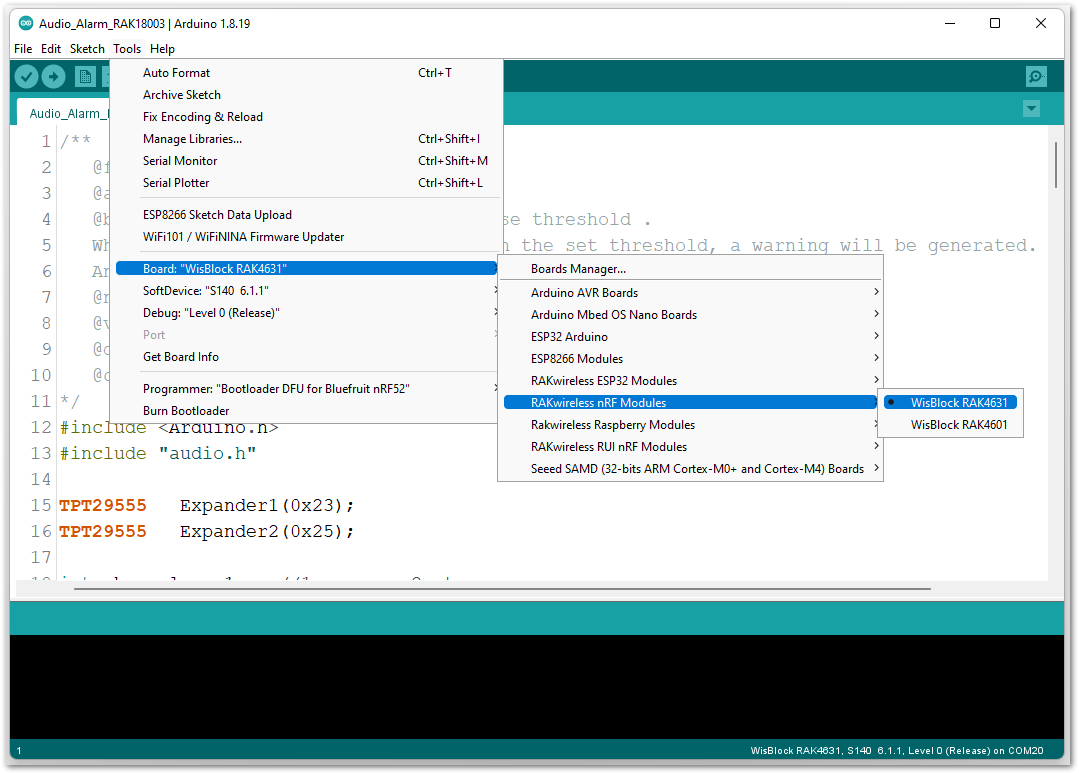
Task: Click the horizontal scrollbar below code
Action: (x=500, y=588)
